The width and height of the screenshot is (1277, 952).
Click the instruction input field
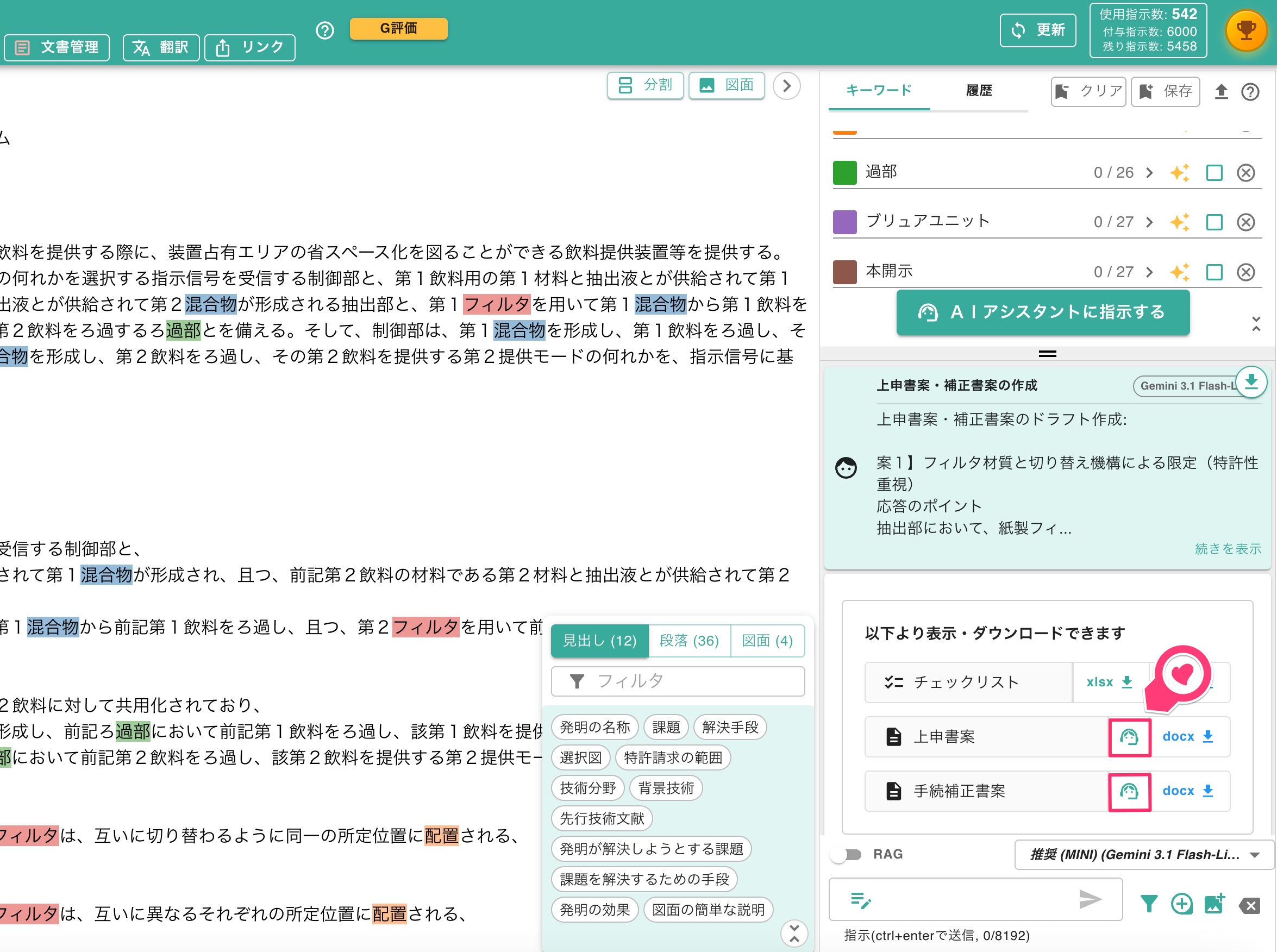coord(975,899)
